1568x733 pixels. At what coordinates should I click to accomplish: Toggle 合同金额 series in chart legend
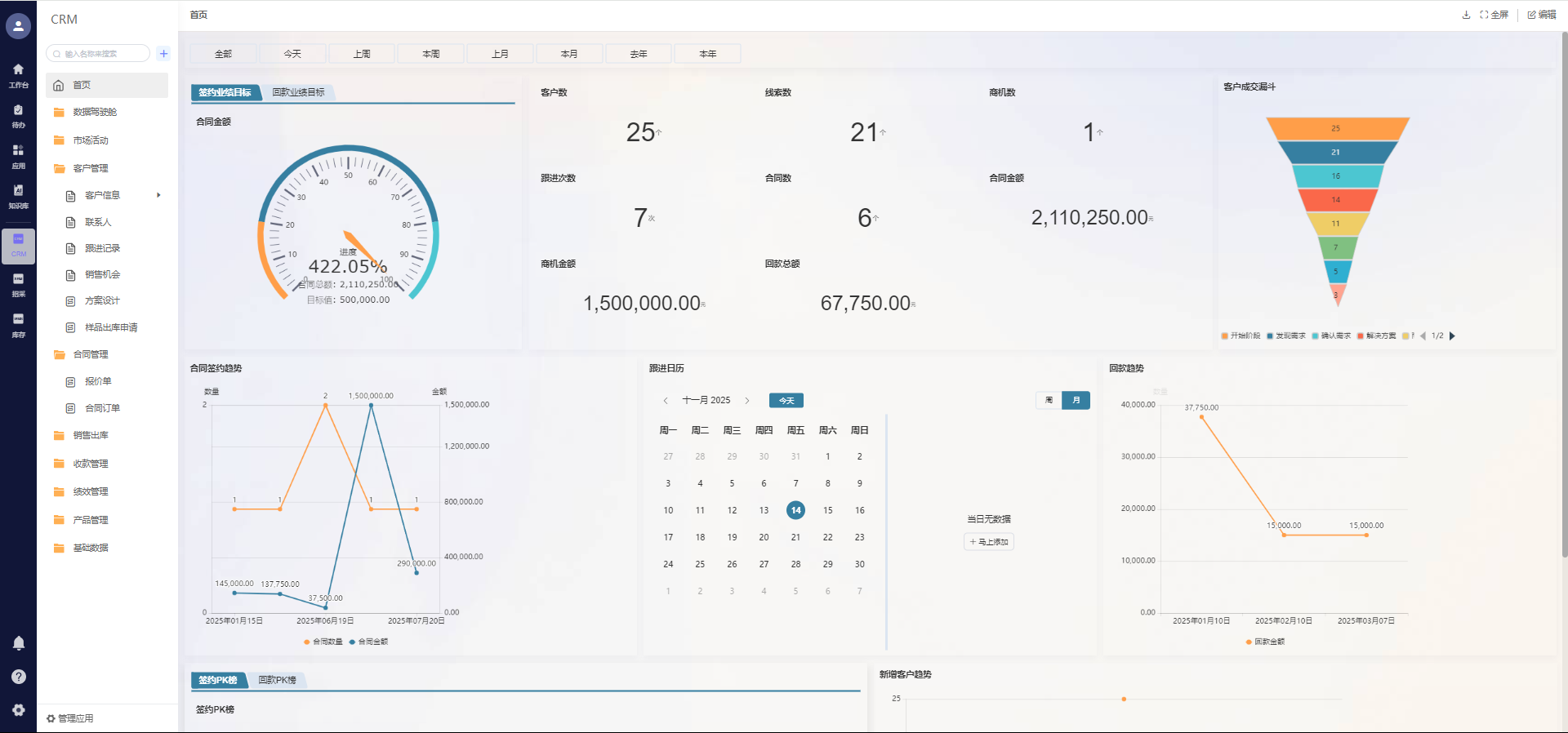(368, 642)
